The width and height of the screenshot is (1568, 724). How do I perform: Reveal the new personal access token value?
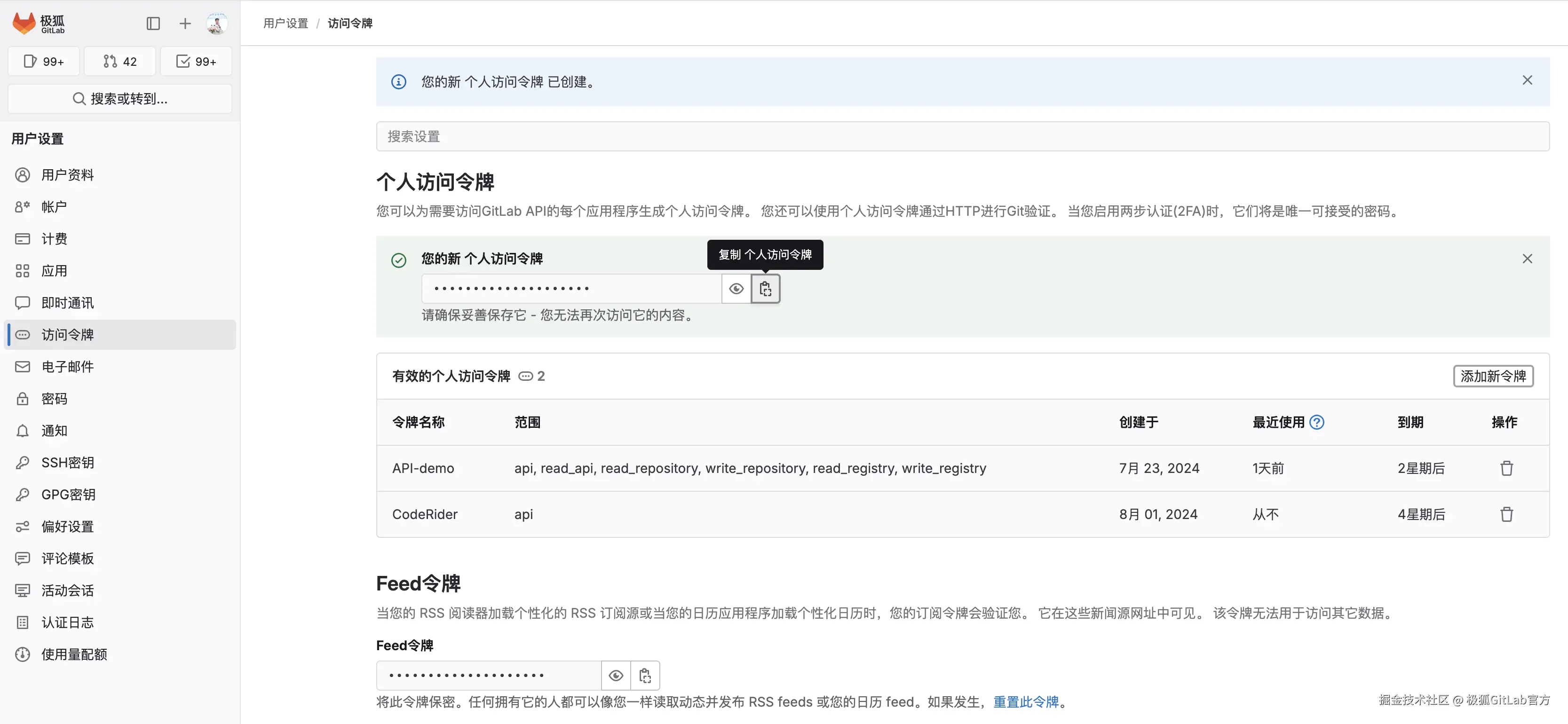(736, 289)
